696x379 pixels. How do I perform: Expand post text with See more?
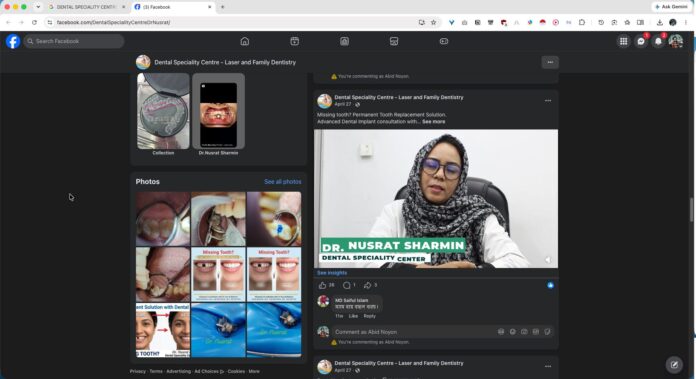433,122
